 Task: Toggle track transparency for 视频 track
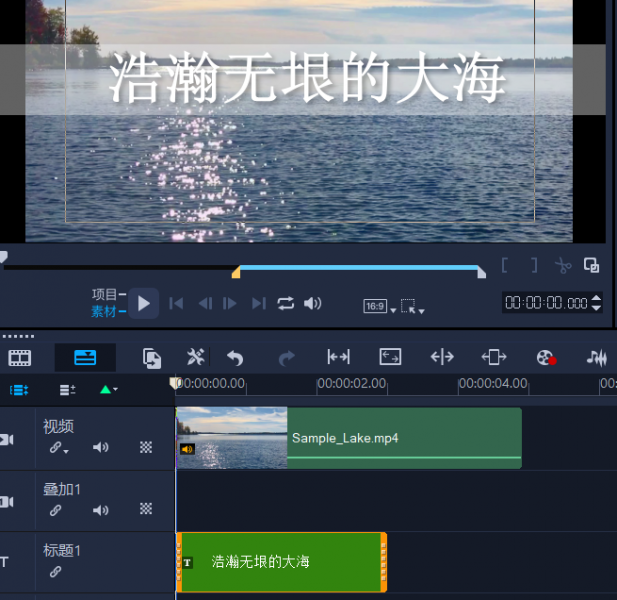[x=146, y=447]
